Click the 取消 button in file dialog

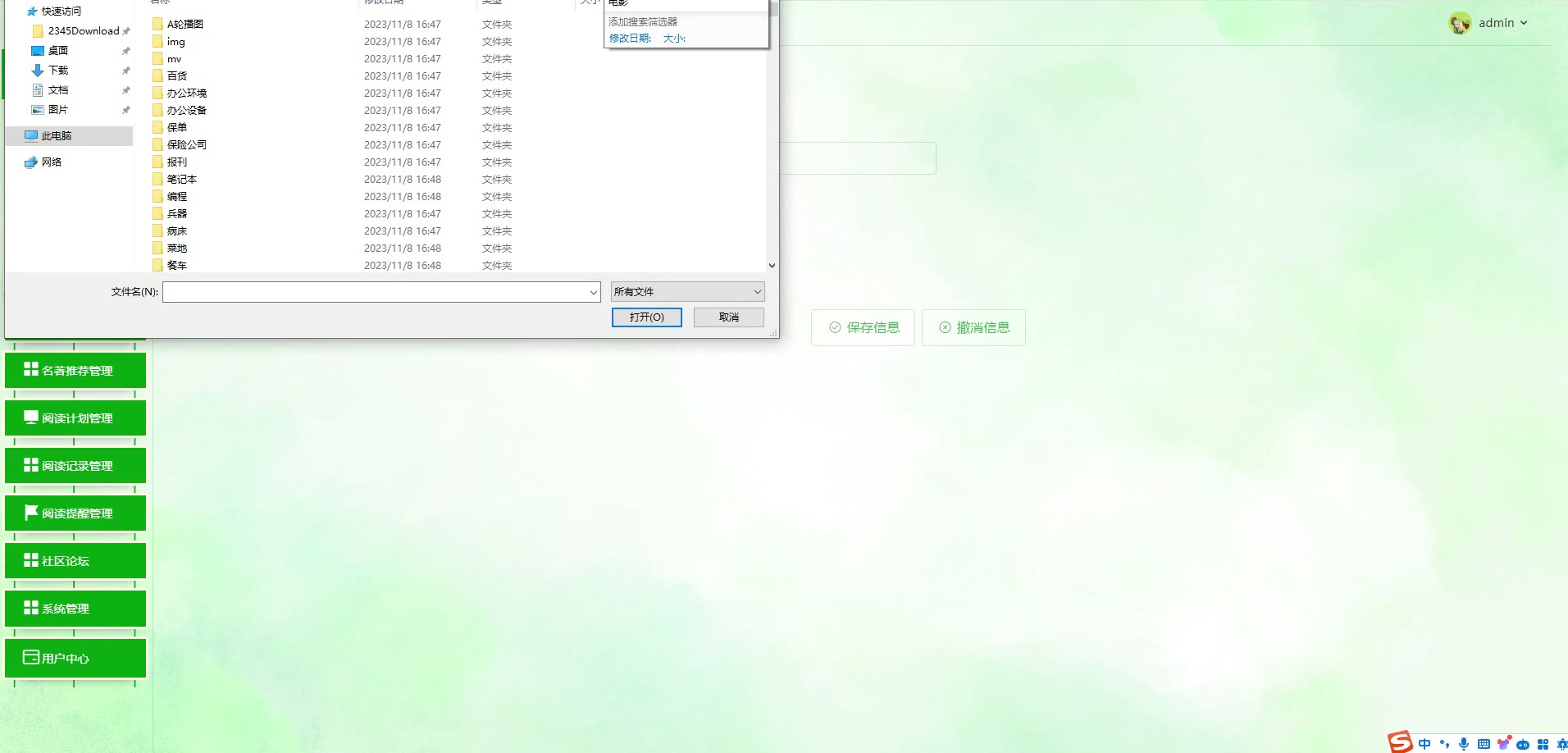(x=728, y=317)
